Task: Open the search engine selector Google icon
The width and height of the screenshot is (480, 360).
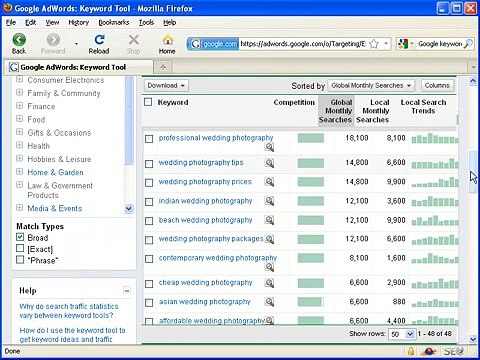Action: (x=403, y=44)
